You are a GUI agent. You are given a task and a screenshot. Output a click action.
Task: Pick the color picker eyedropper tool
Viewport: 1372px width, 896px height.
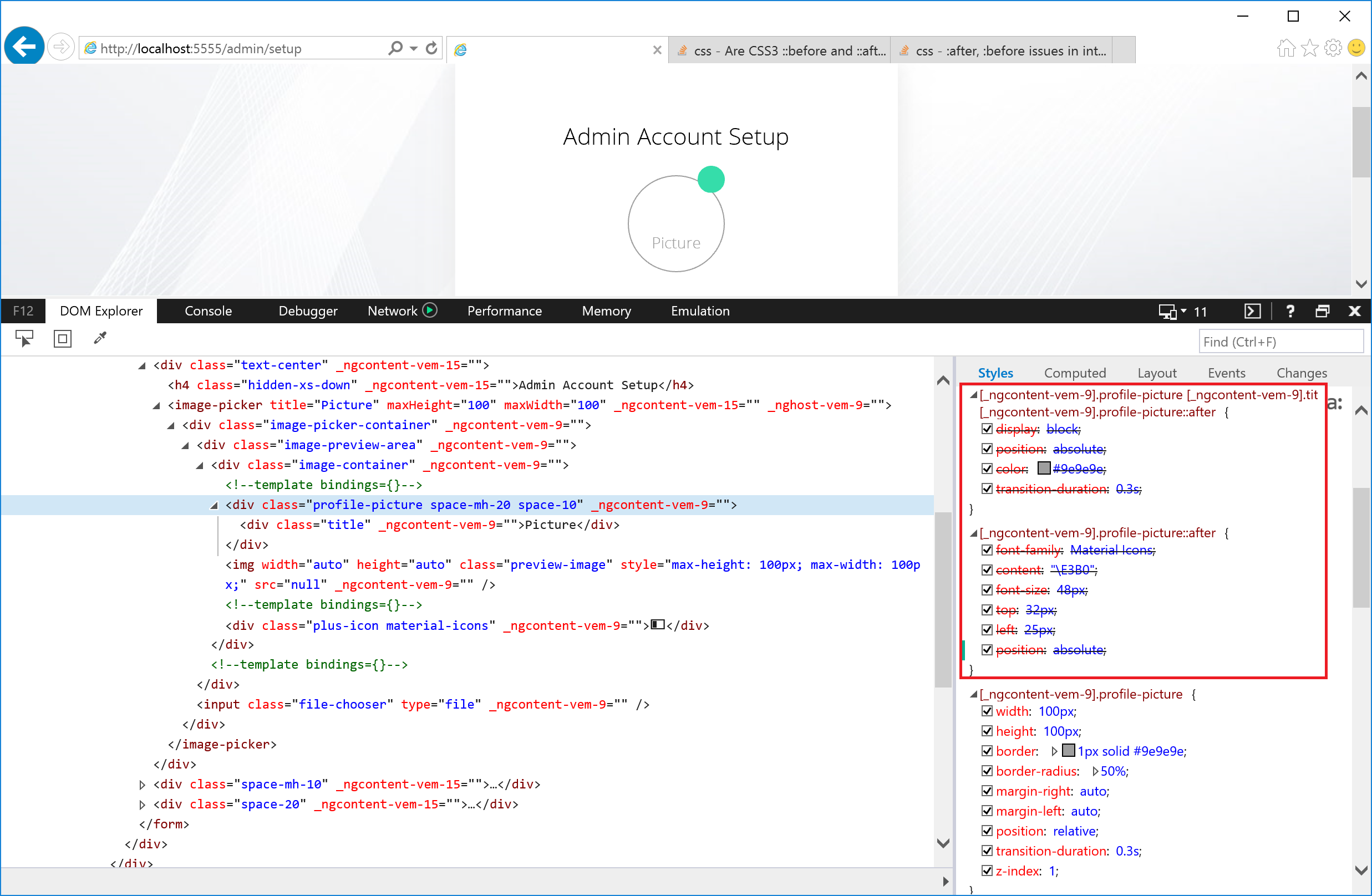click(x=100, y=338)
